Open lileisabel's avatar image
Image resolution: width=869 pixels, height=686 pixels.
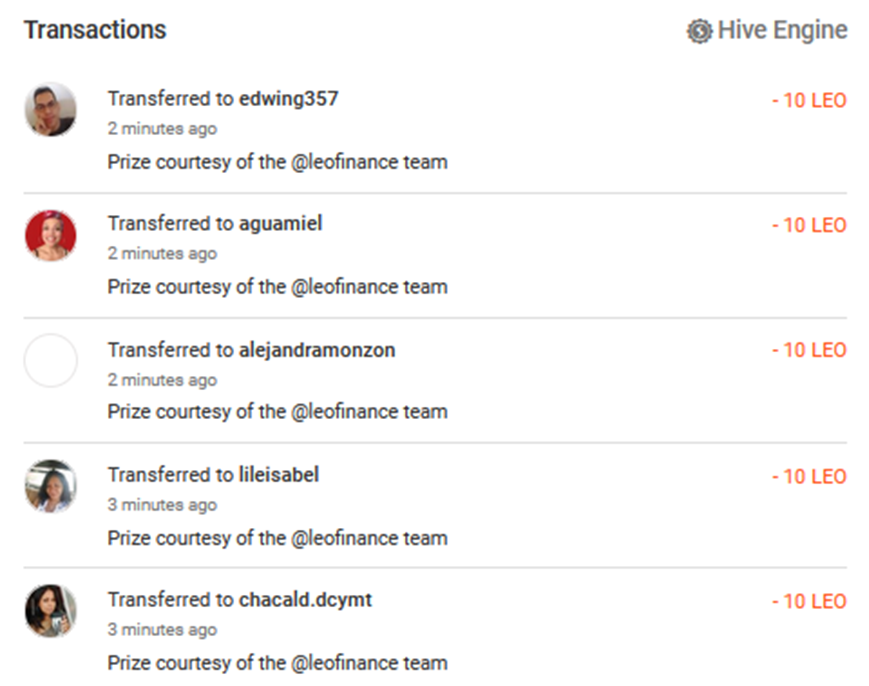pyautogui.click(x=51, y=486)
